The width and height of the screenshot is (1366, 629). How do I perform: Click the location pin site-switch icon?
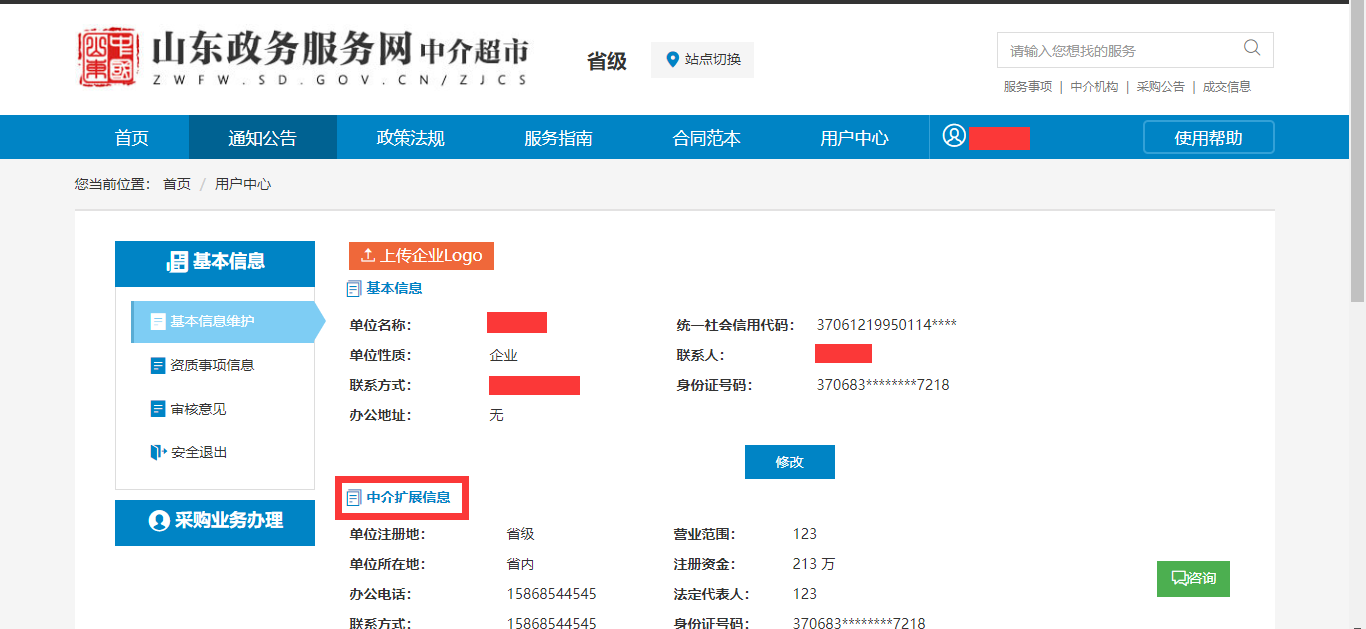pyautogui.click(x=672, y=60)
